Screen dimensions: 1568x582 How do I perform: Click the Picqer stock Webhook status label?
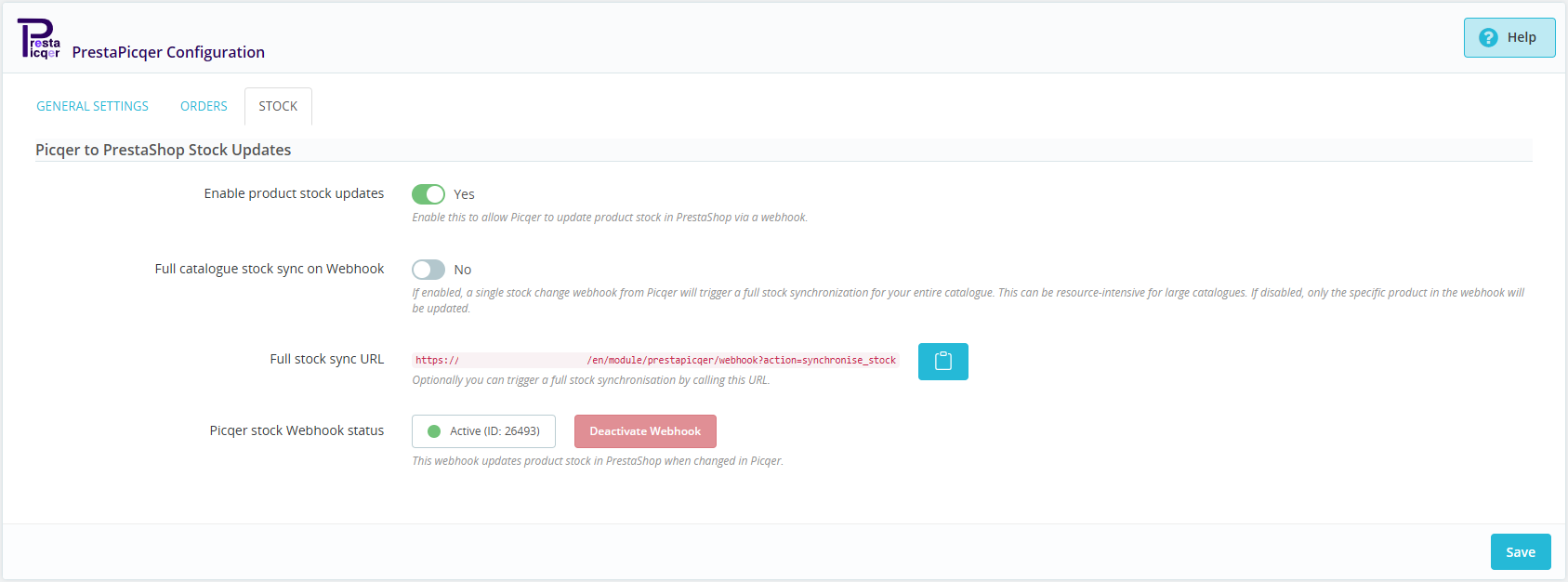tap(296, 430)
